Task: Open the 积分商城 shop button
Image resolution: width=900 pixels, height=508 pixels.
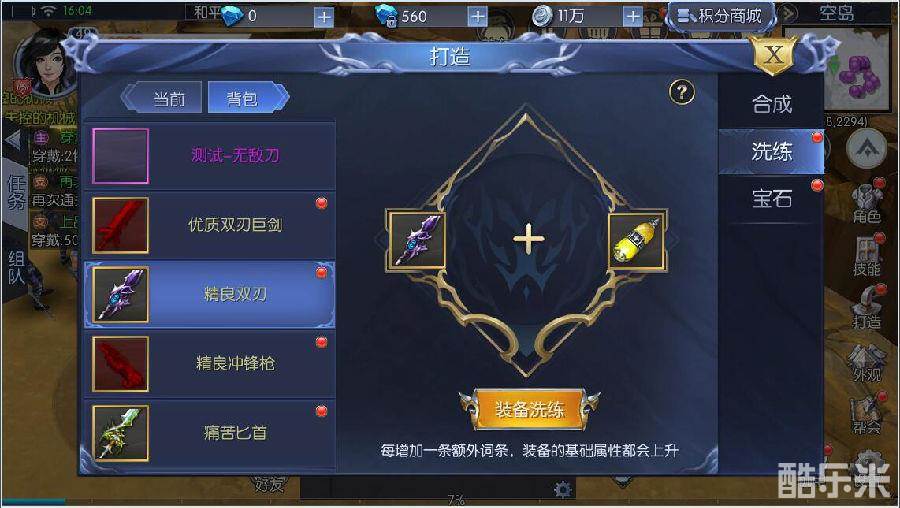Action: pos(721,17)
